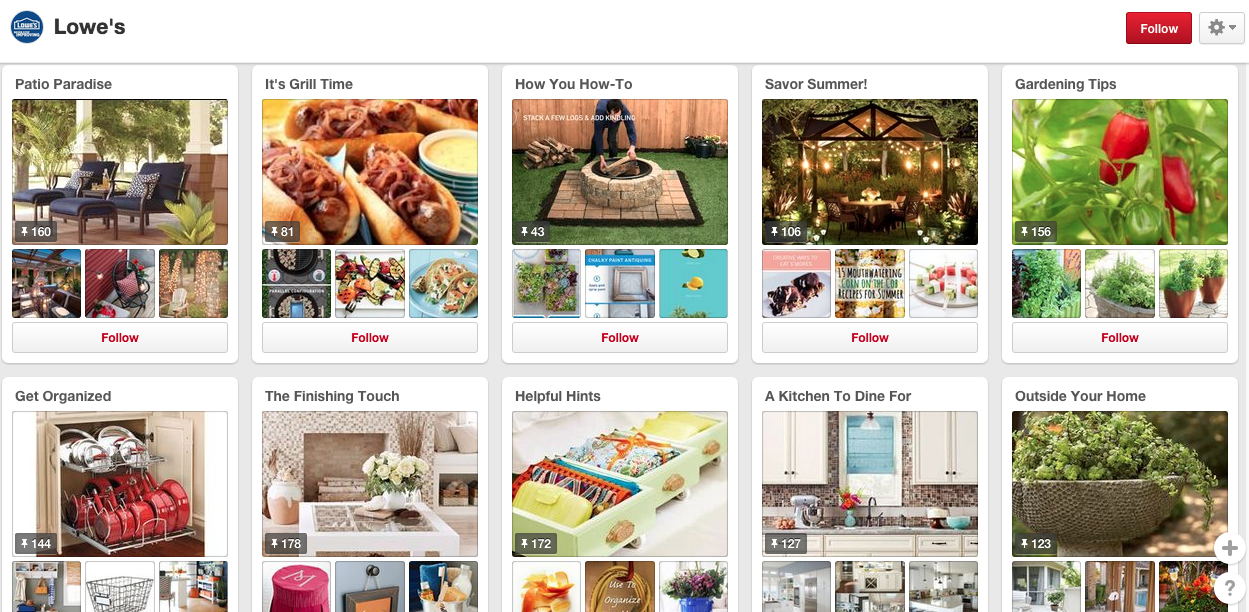Follow the Gardening Tips board
The height and width of the screenshot is (612, 1249).
[1120, 338]
